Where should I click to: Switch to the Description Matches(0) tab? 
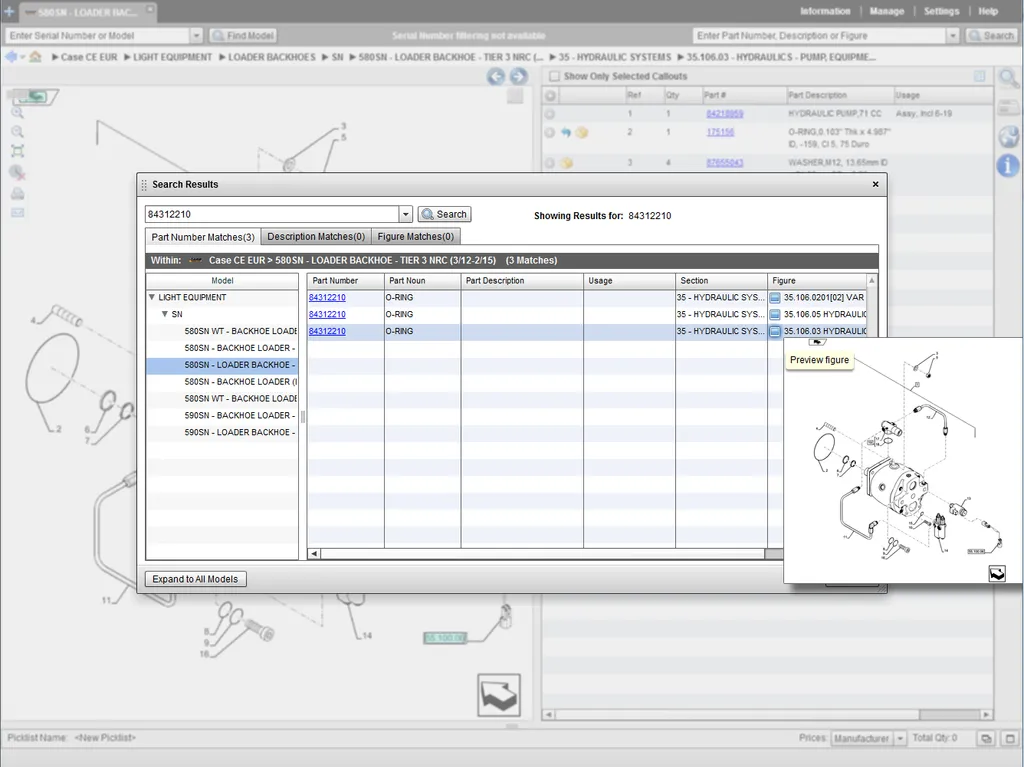(x=316, y=237)
